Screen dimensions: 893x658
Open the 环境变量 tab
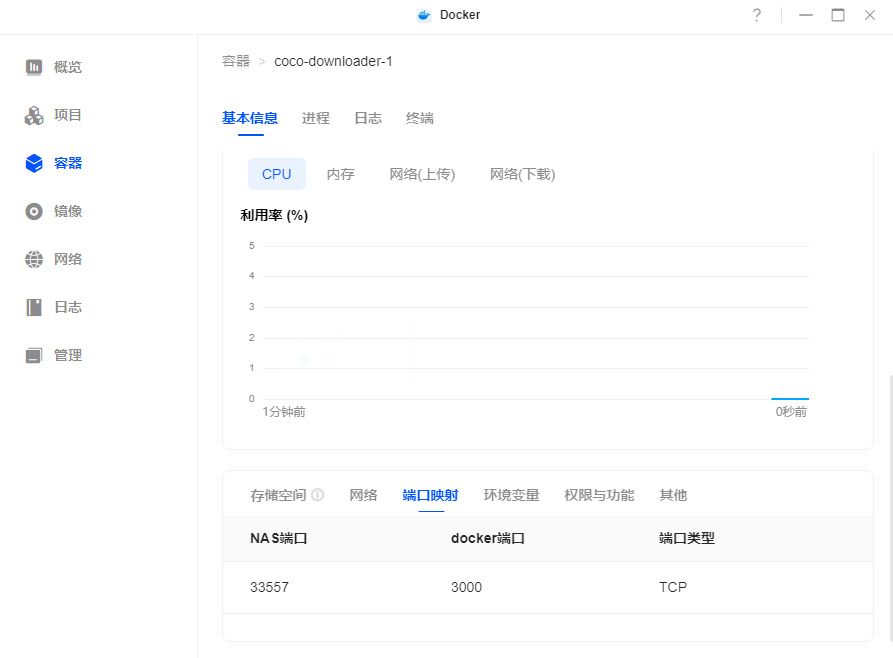pos(511,495)
